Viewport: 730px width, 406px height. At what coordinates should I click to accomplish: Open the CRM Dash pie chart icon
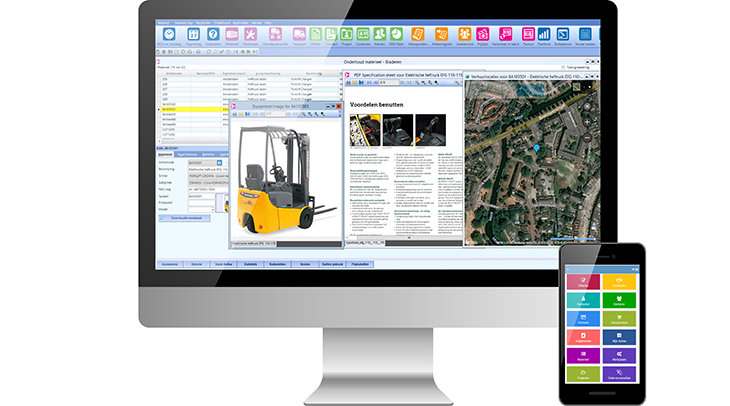(x=396, y=34)
